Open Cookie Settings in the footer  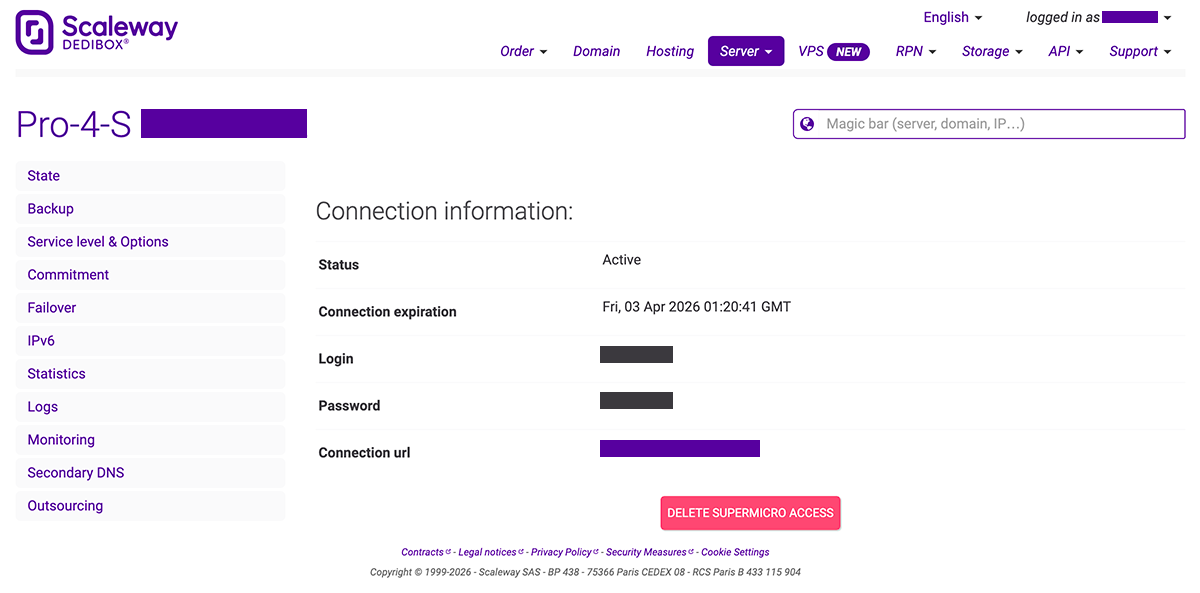coord(735,552)
